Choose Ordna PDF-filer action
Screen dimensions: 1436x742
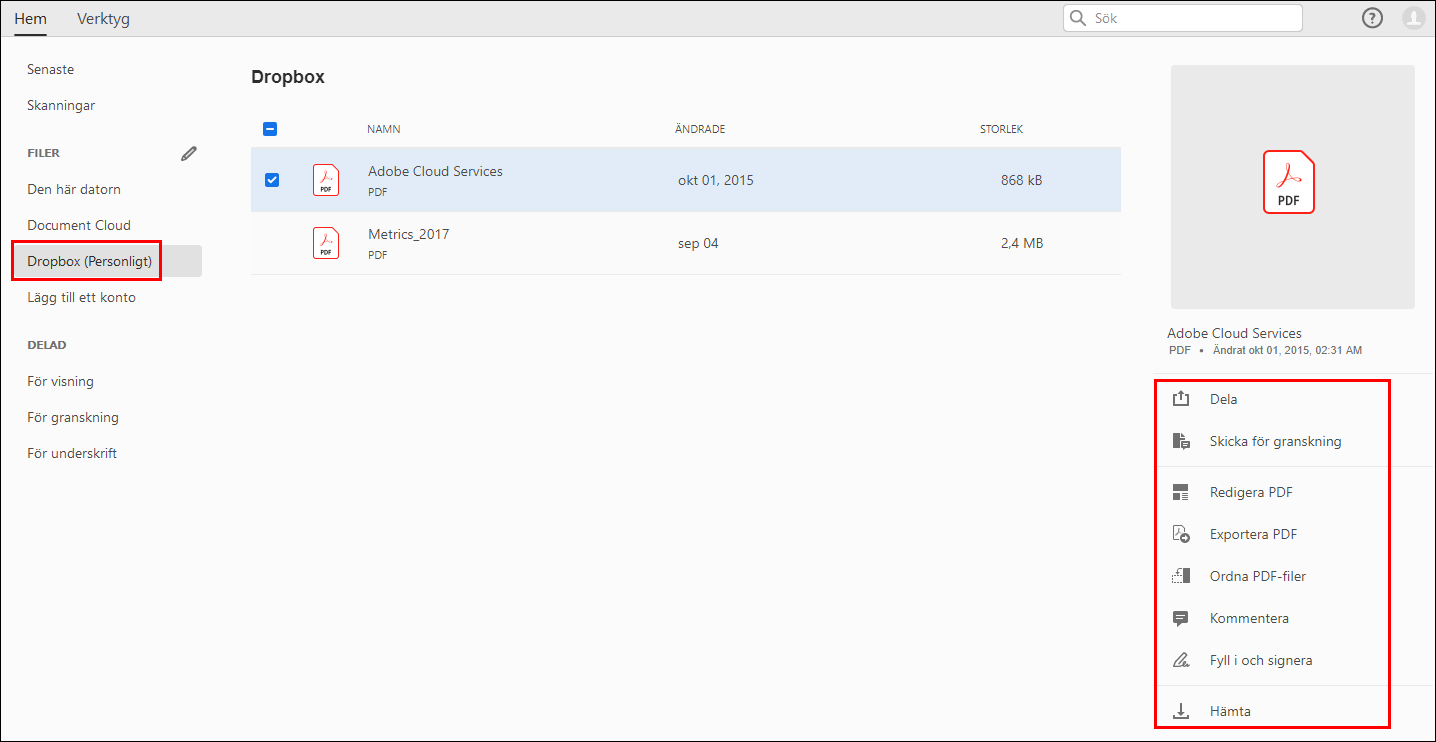coord(1257,576)
